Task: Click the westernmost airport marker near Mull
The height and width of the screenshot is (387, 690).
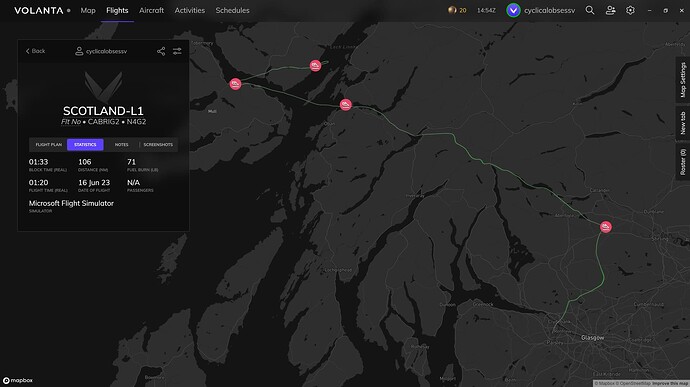Action: click(x=235, y=84)
